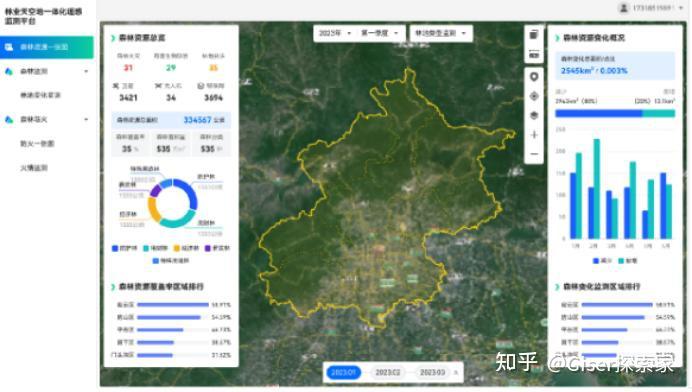Image resolution: width=692 pixels, height=392 pixels.
Task: Collapse the 森林防火 sidebar group
Action: [86, 120]
